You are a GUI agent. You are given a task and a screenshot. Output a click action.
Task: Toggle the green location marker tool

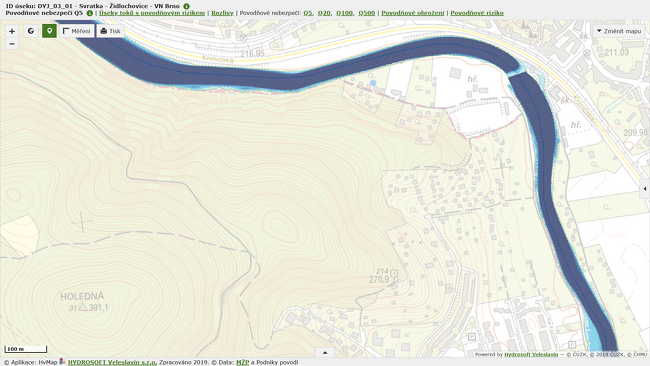coord(49,31)
